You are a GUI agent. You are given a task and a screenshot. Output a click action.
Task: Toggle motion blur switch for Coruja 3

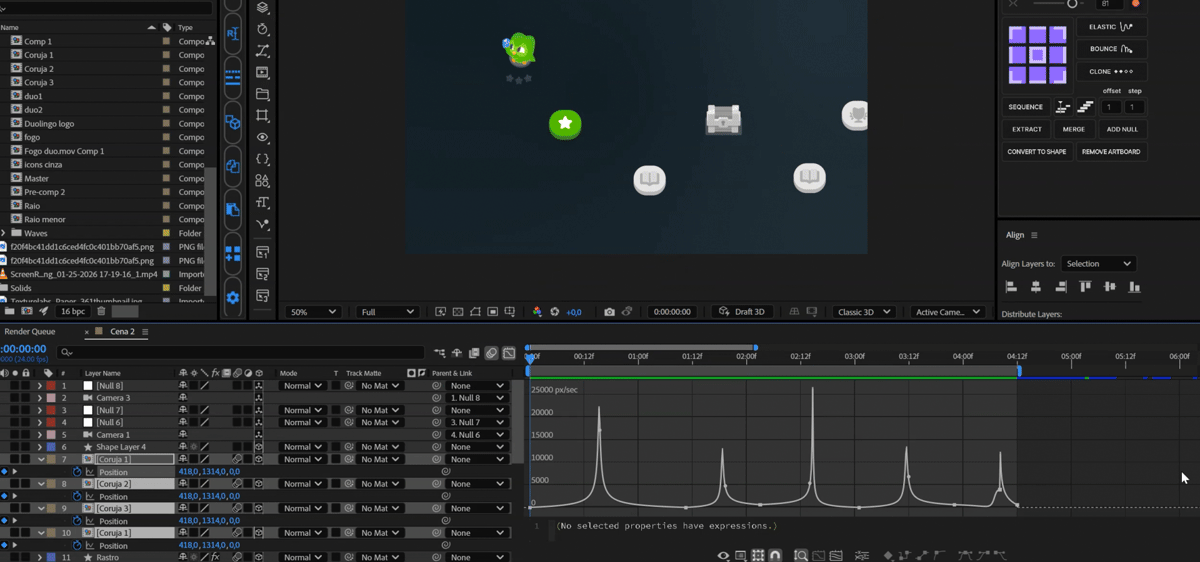(237, 508)
